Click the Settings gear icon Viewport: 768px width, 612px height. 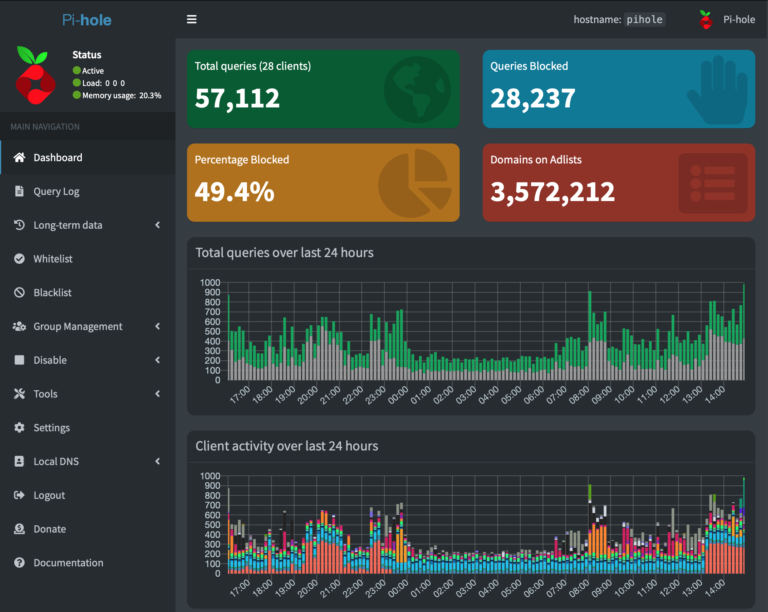point(19,427)
